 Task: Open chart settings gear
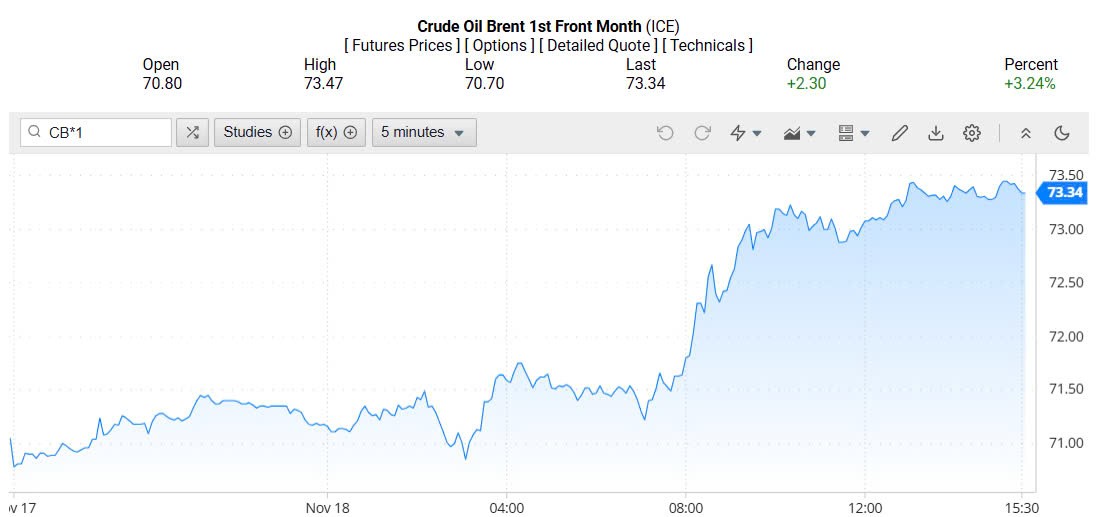coord(972,132)
